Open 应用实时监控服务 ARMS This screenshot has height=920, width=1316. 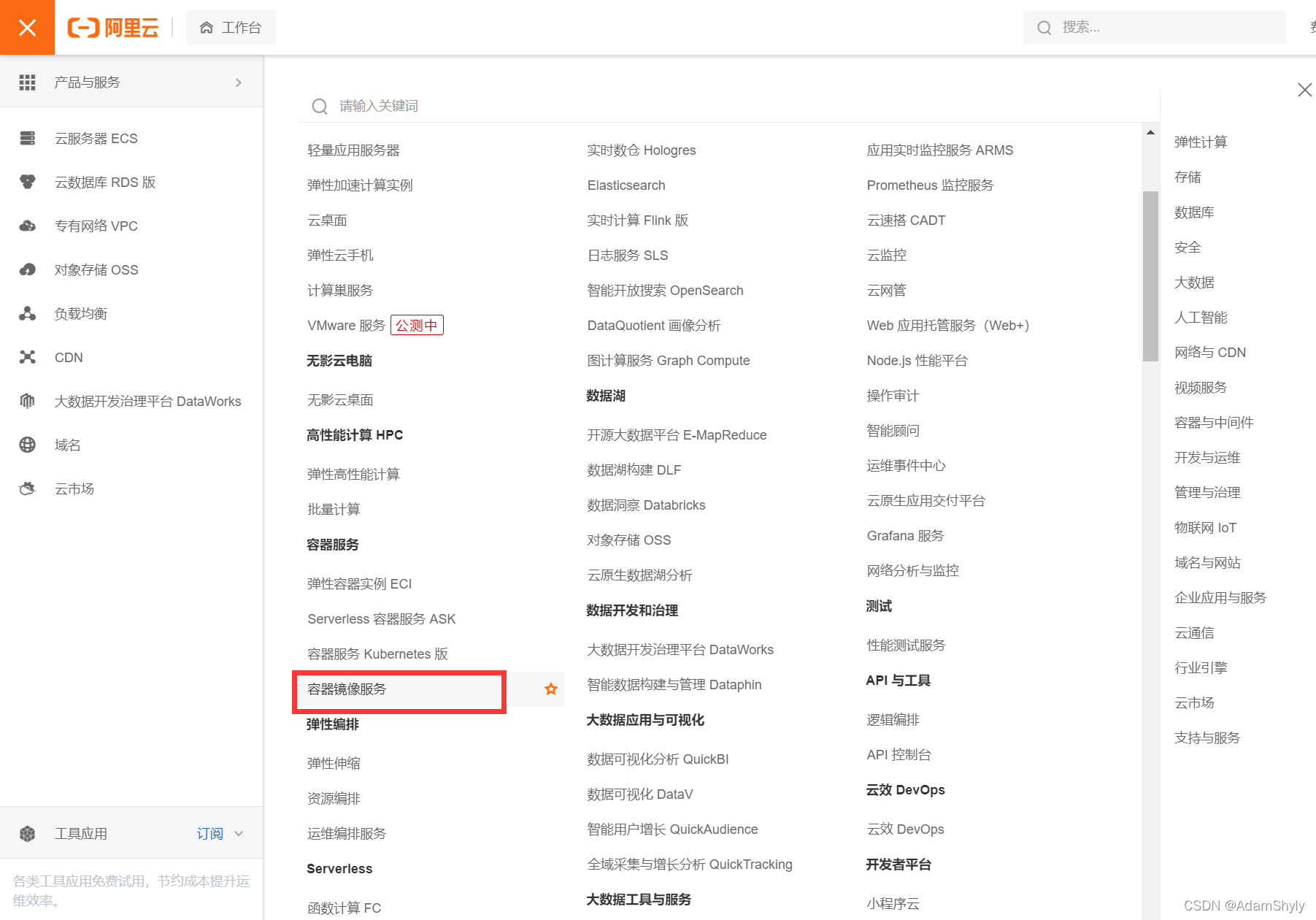(x=940, y=150)
